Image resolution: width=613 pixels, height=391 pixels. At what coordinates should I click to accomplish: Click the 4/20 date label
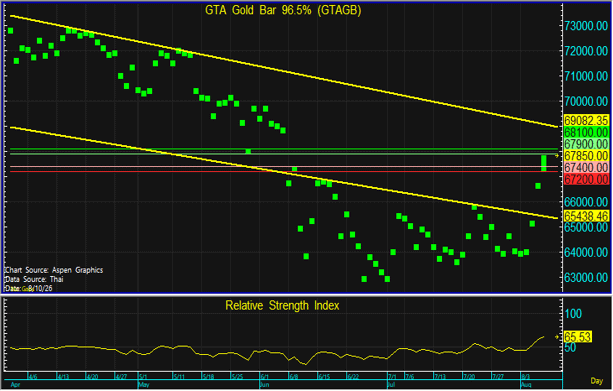(x=92, y=377)
